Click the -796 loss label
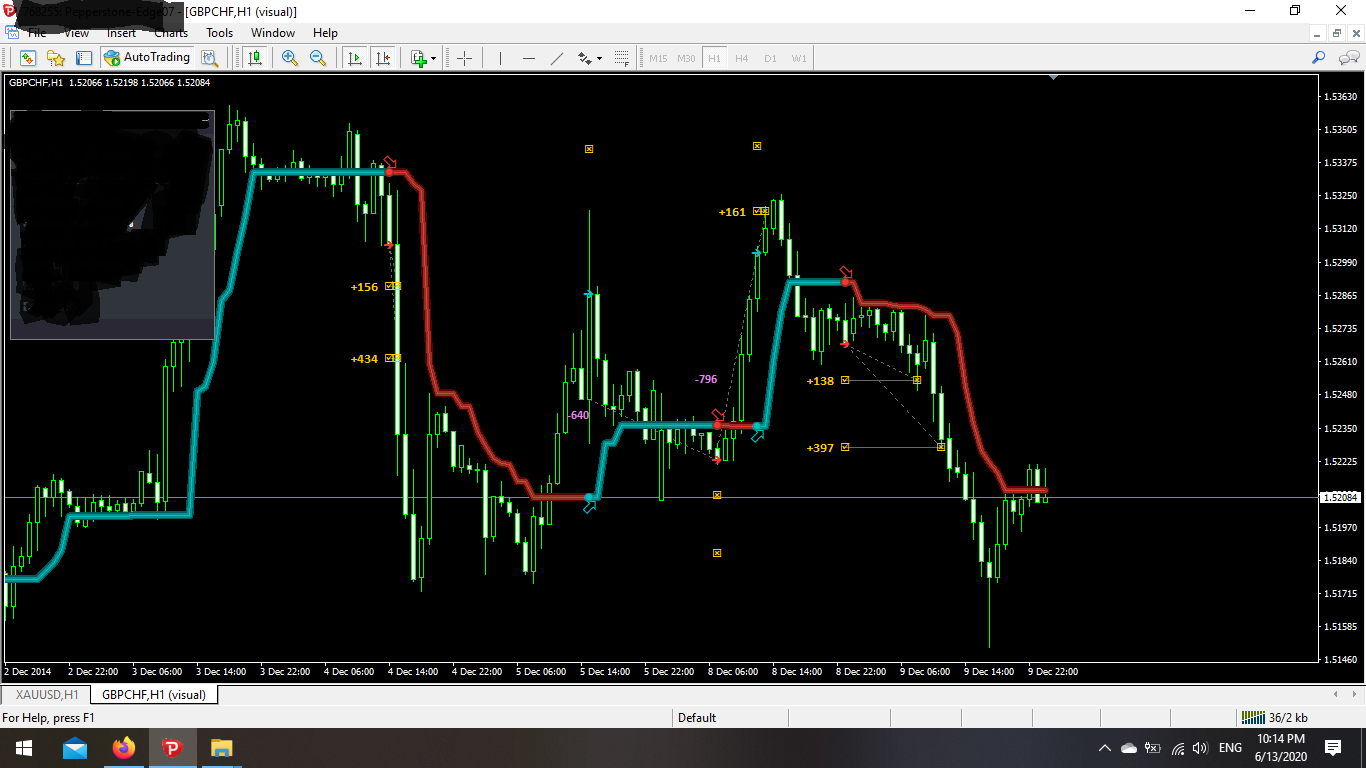 click(706, 379)
